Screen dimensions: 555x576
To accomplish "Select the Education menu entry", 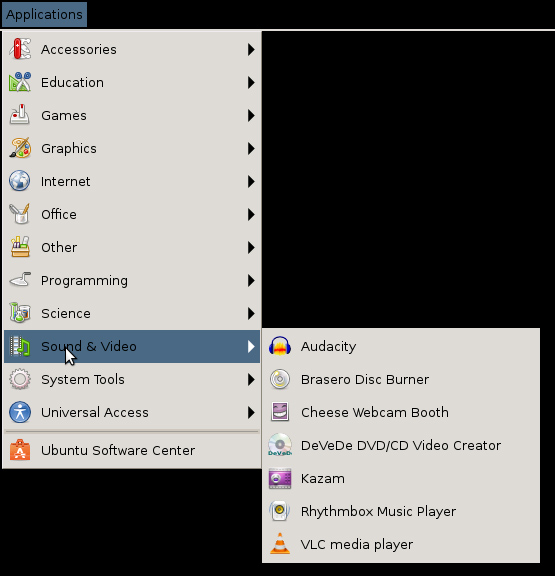I will tap(132, 82).
